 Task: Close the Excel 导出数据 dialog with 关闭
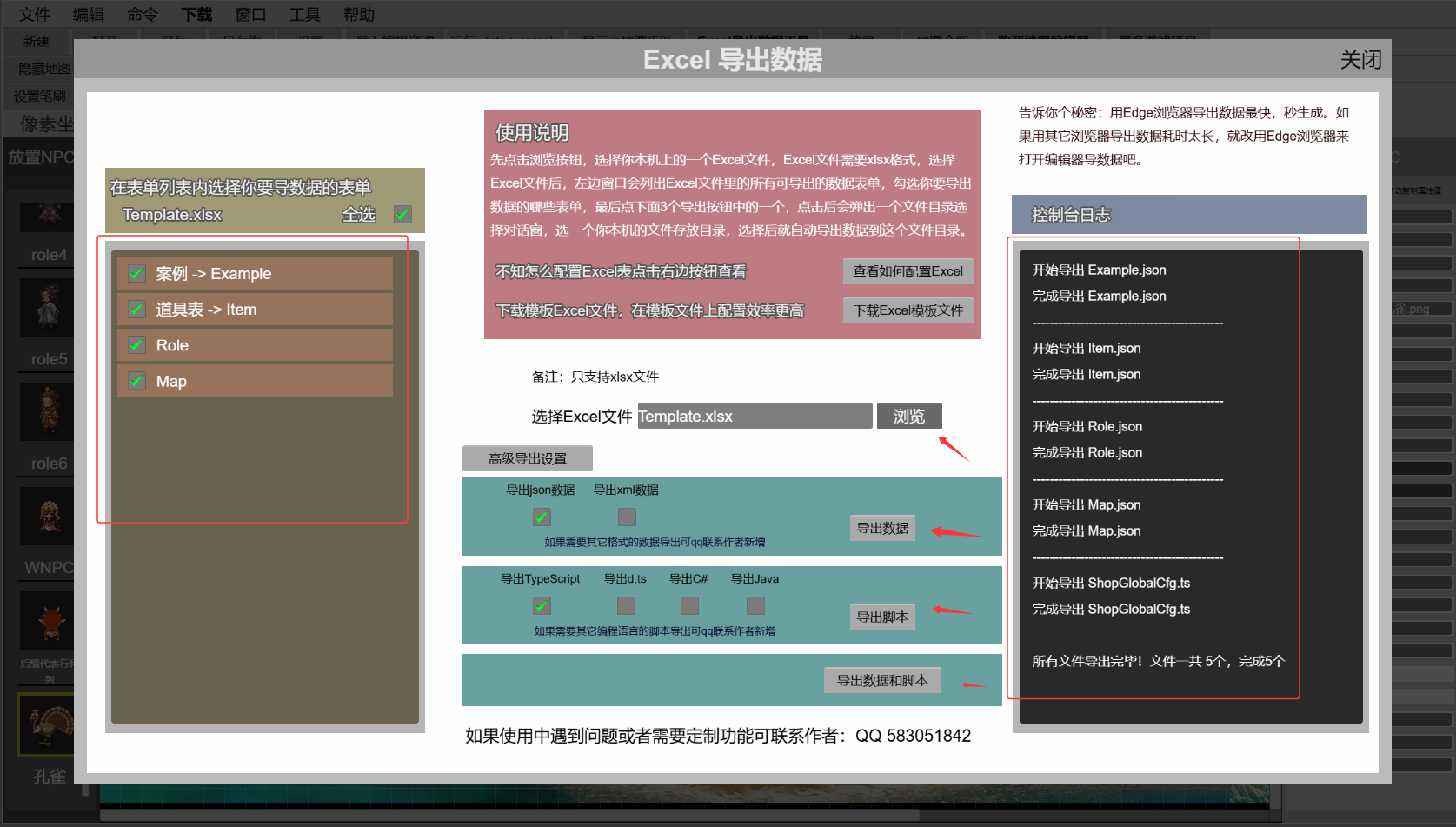[x=1360, y=59]
